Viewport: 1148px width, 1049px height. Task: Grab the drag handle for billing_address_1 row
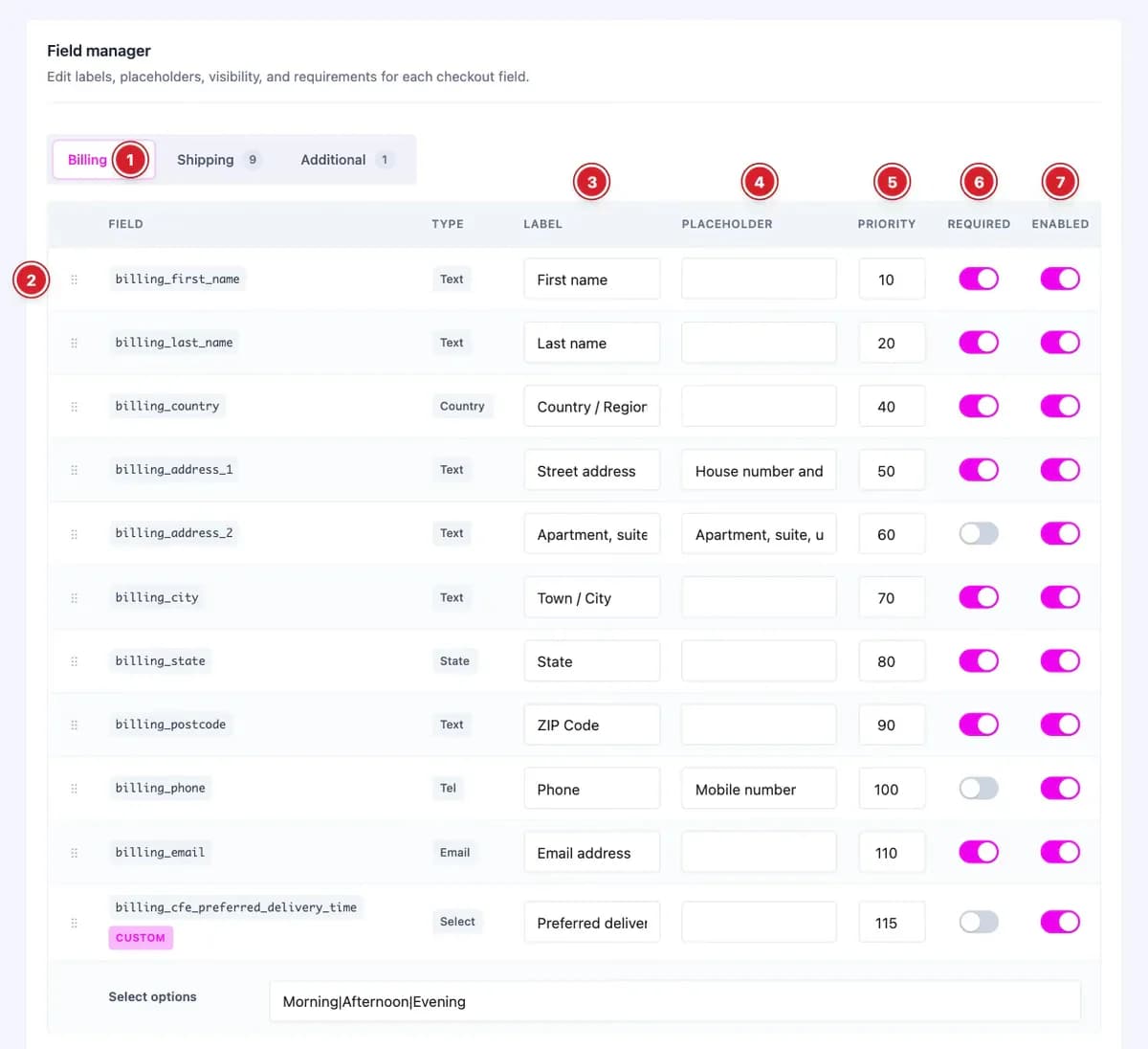tap(74, 470)
